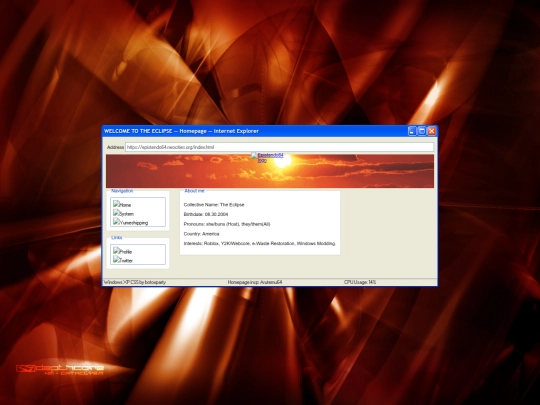Click the 'Links' section heading

[117, 238]
